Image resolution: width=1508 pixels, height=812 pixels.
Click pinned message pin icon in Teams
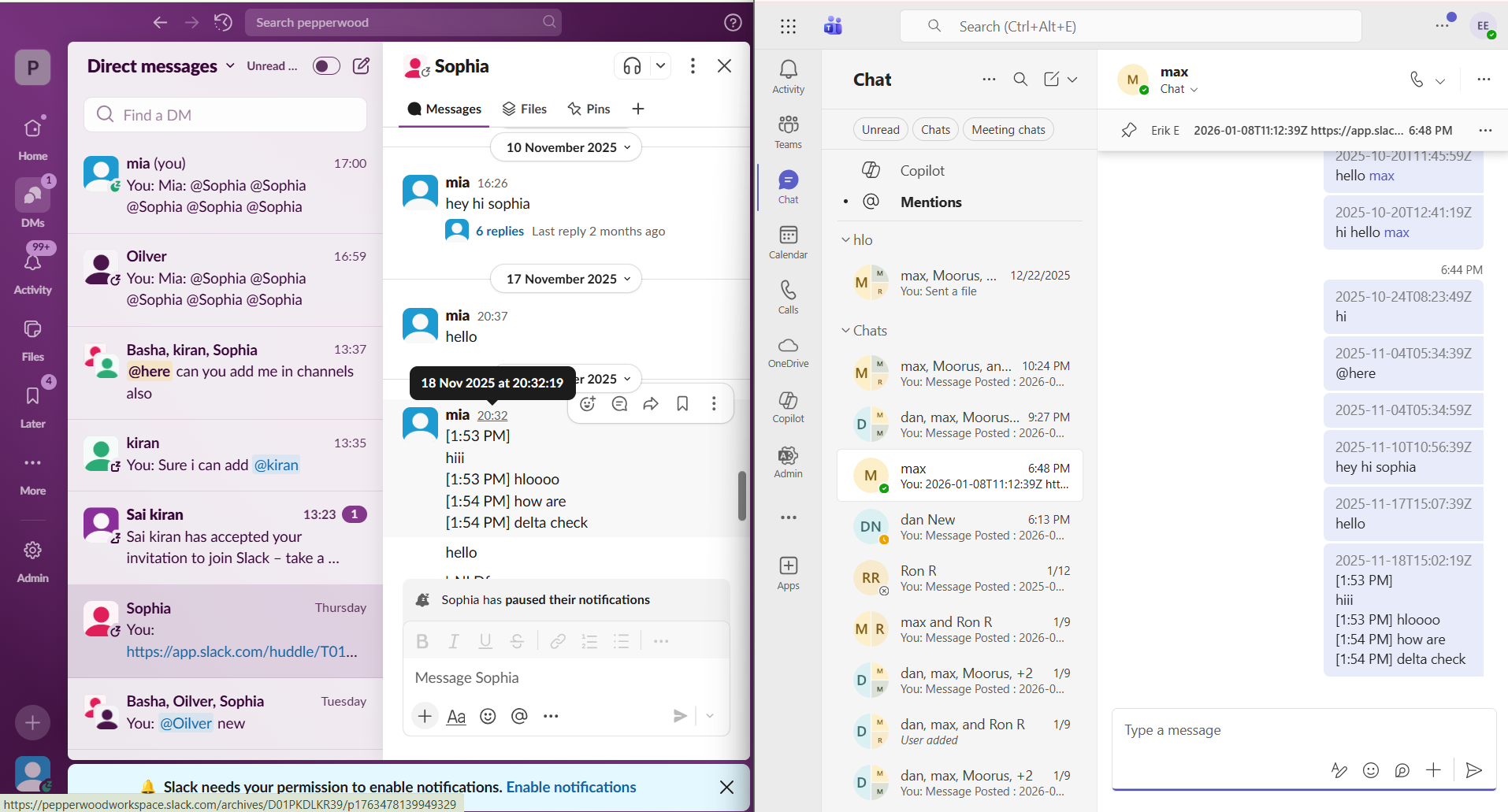tap(1129, 130)
